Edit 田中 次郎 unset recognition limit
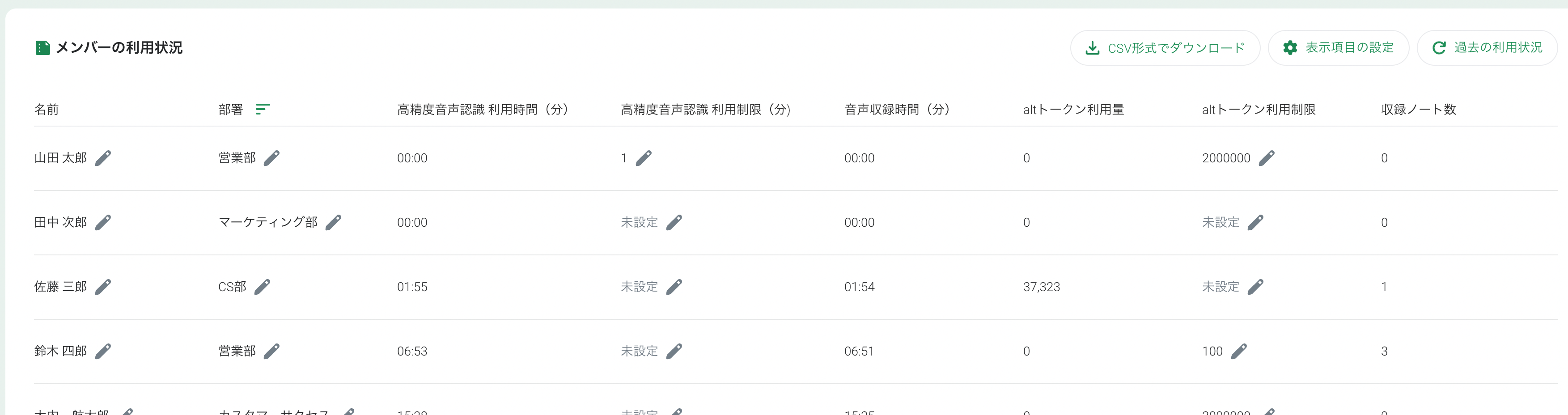This screenshot has height=415, width=1568. 674,223
